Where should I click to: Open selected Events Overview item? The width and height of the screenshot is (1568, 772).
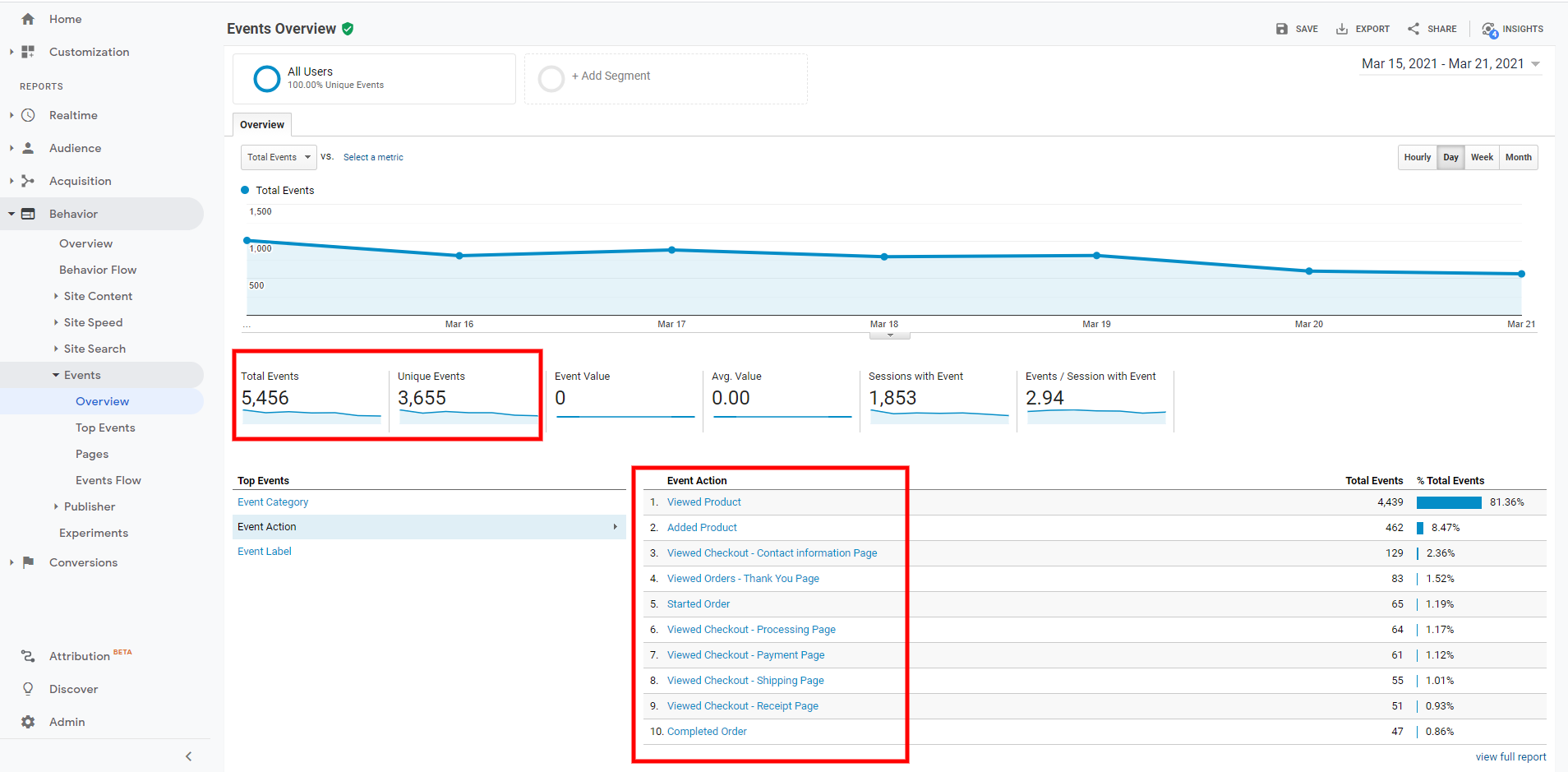pos(102,401)
